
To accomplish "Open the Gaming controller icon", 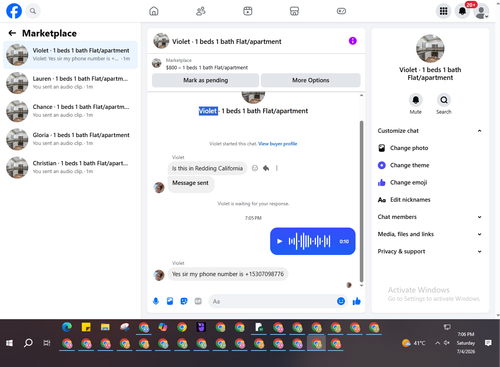I will tap(341, 11).
